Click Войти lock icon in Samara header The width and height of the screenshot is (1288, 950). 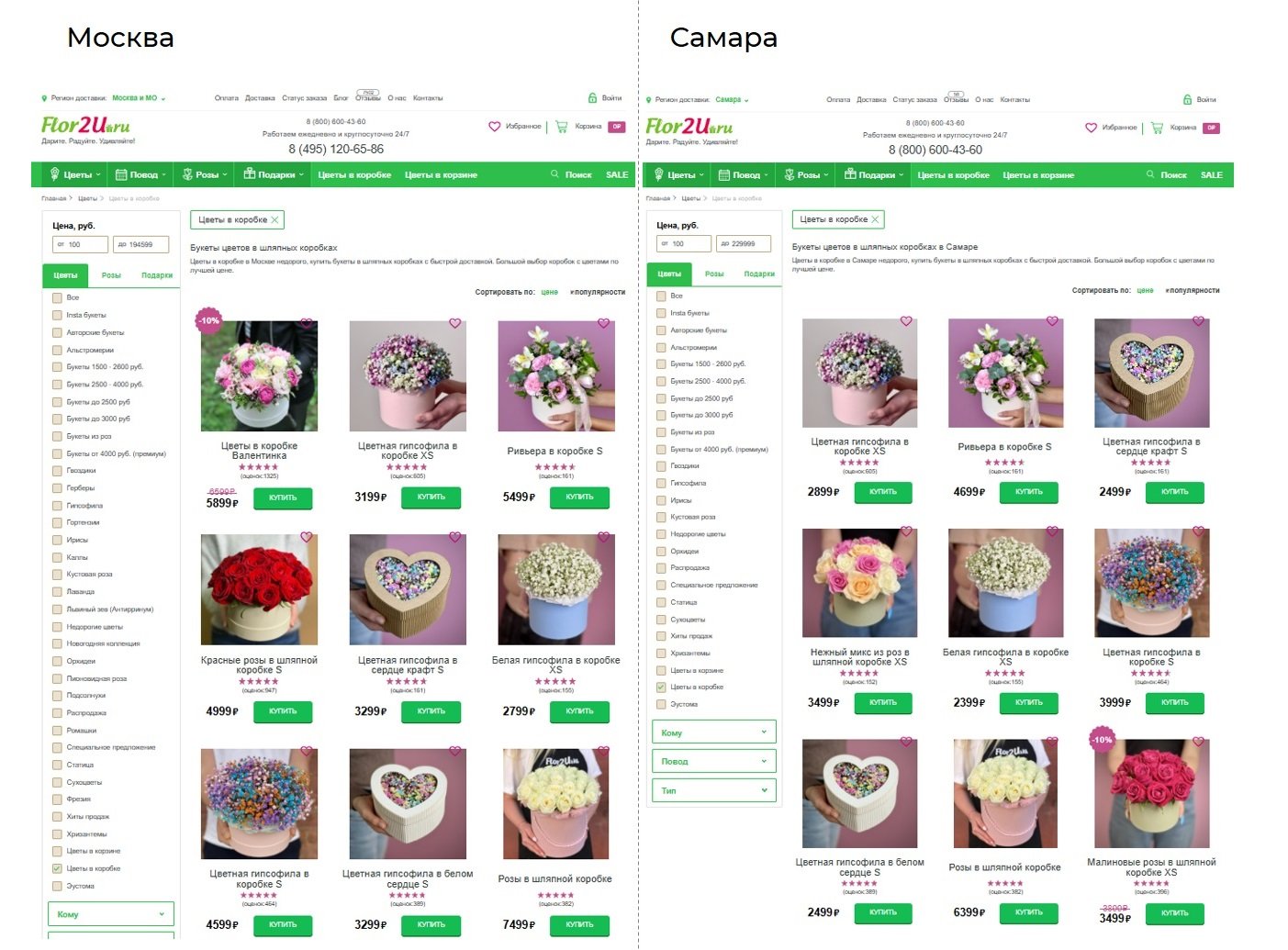[1187, 99]
